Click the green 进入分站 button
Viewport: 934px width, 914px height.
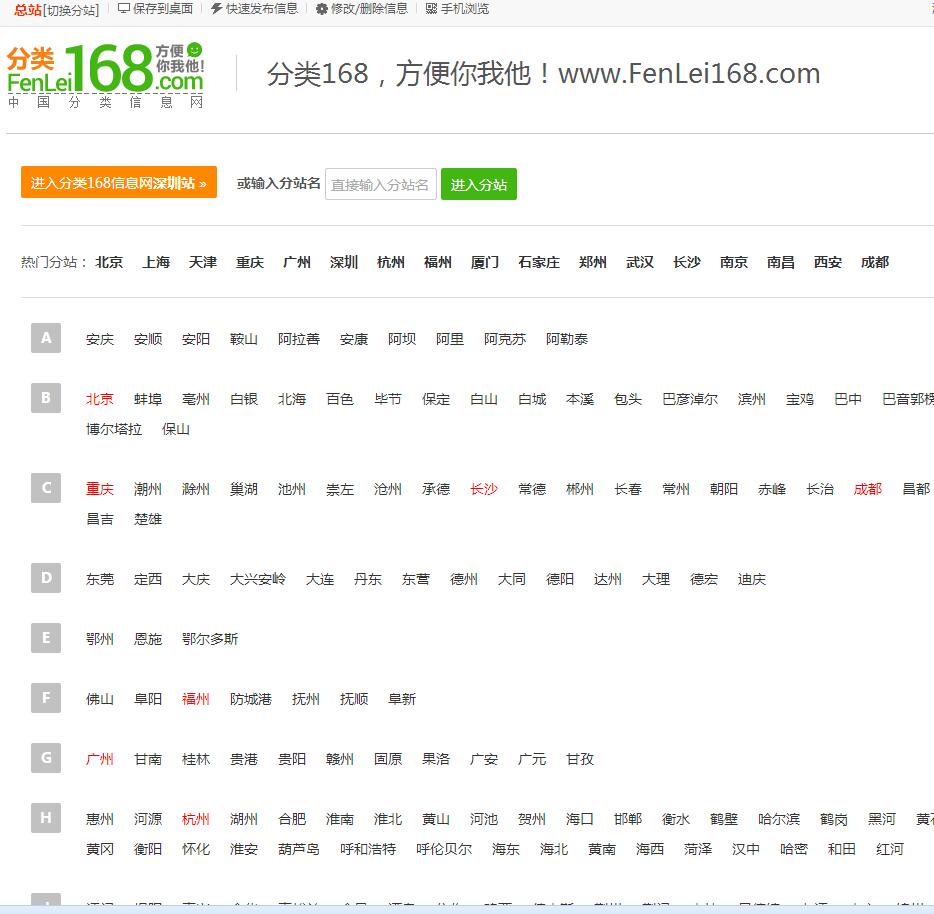[479, 184]
